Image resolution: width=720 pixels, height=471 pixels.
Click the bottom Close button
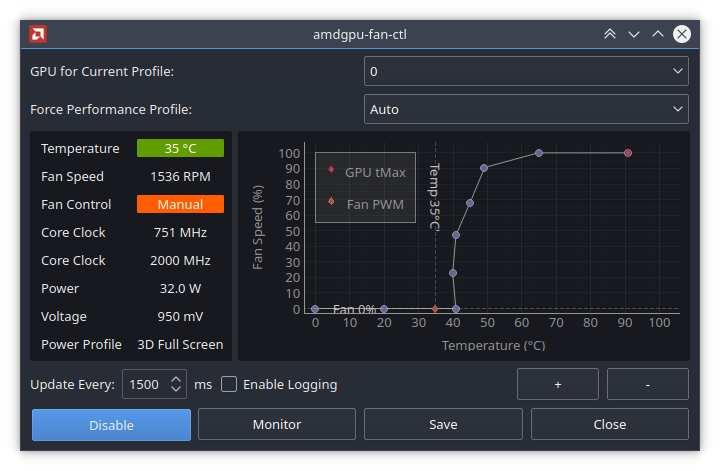610,425
